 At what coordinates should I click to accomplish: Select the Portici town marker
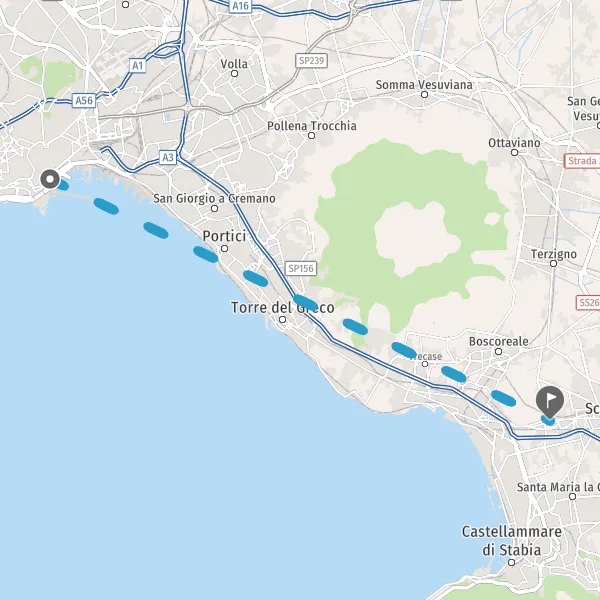225,249
